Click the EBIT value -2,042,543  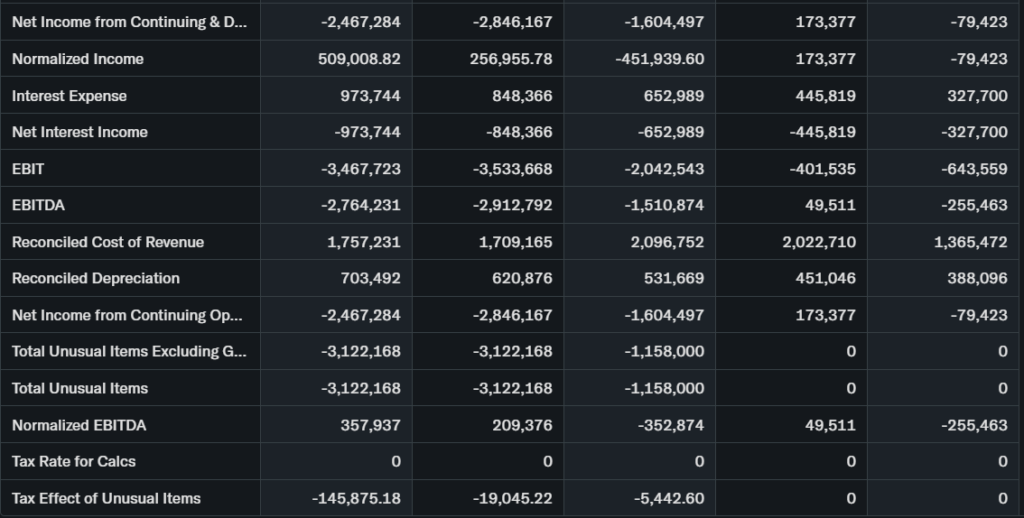coord(664,169)
